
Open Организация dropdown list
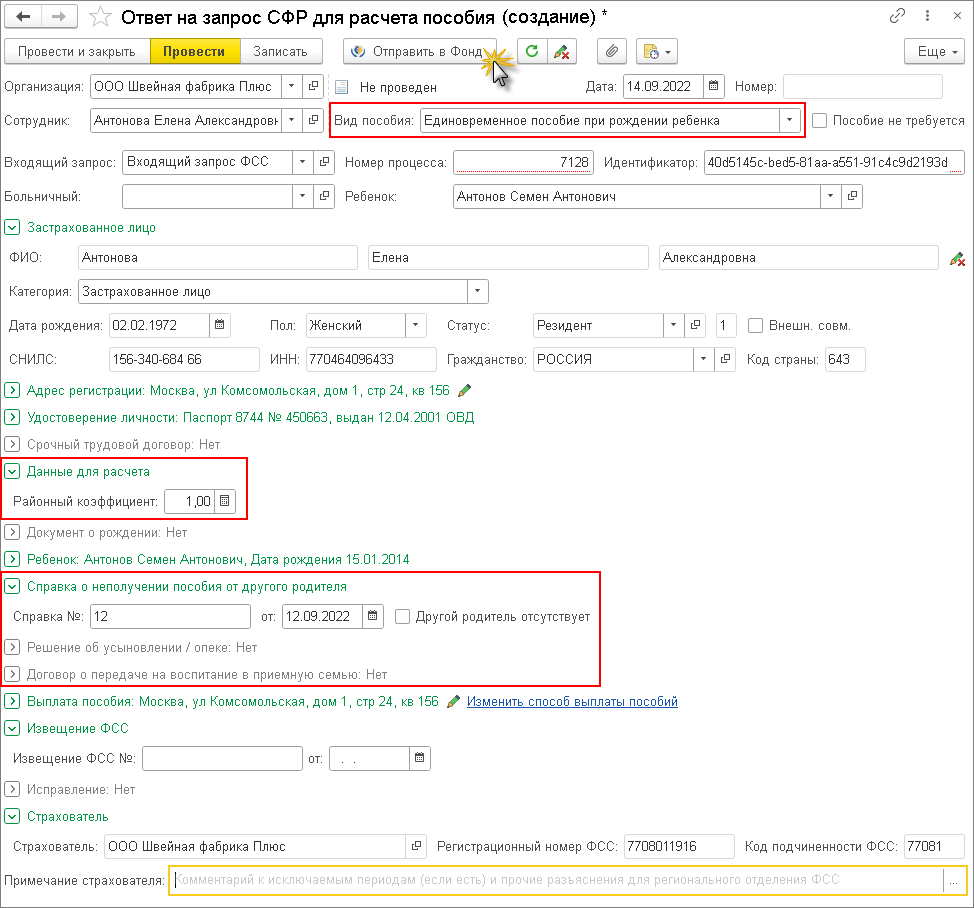tap(291, 86)
